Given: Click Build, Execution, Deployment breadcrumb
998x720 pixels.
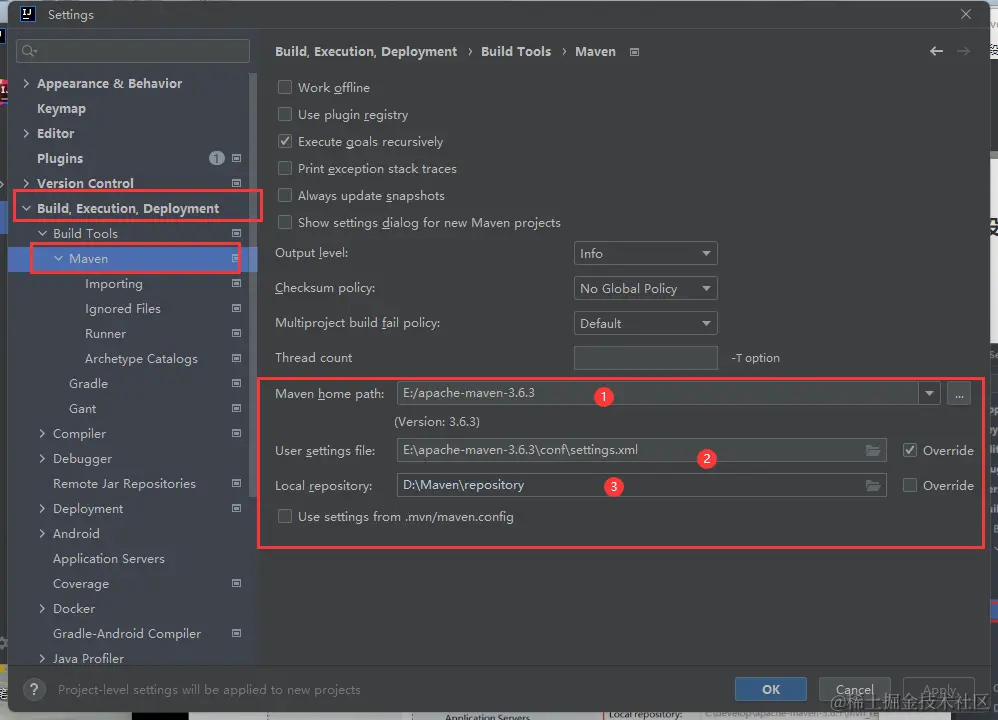Looking at the screenshot, I should [366, 52].
